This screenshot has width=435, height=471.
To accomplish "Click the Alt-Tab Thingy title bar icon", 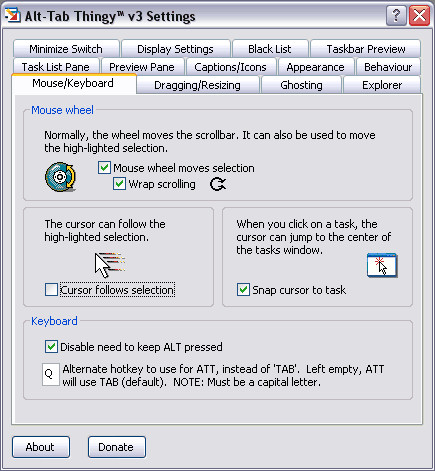I will pyautogui.click(x=13, y=15).
